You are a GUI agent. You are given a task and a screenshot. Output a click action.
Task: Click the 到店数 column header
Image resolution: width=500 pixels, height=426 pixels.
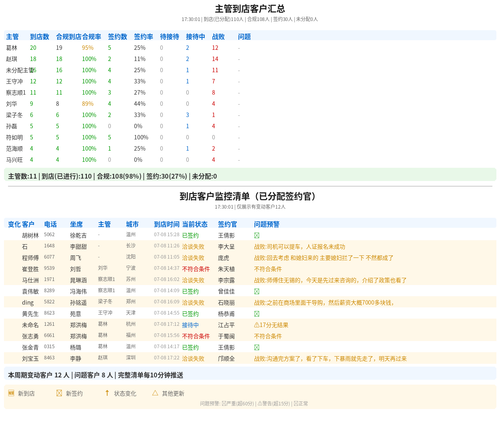[39, 37]
